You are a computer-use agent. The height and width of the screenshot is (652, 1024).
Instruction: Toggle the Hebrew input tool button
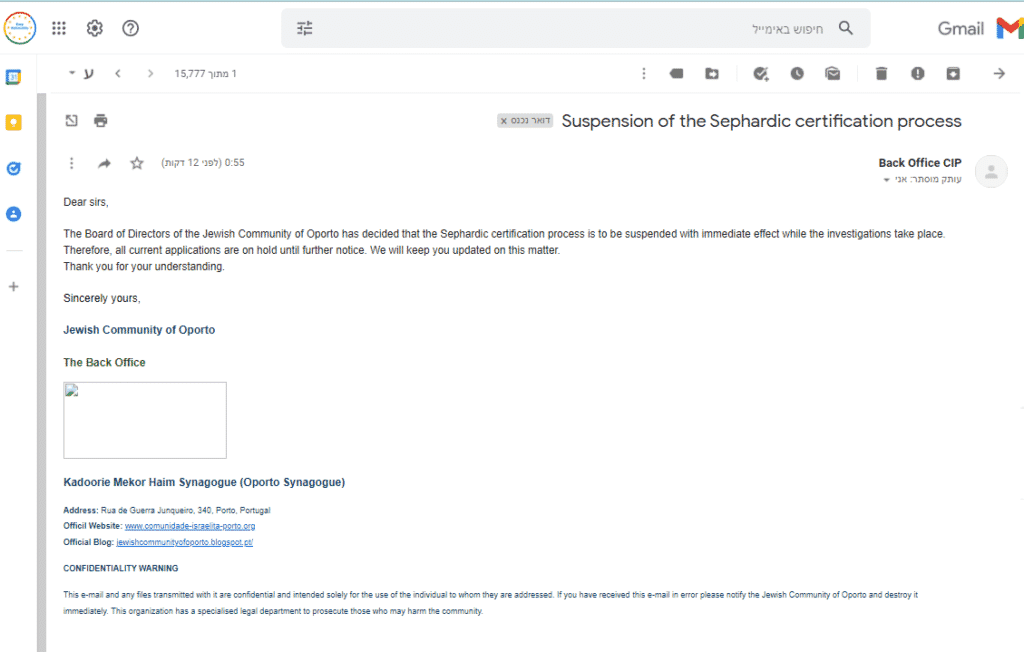[x=88, y=74]
